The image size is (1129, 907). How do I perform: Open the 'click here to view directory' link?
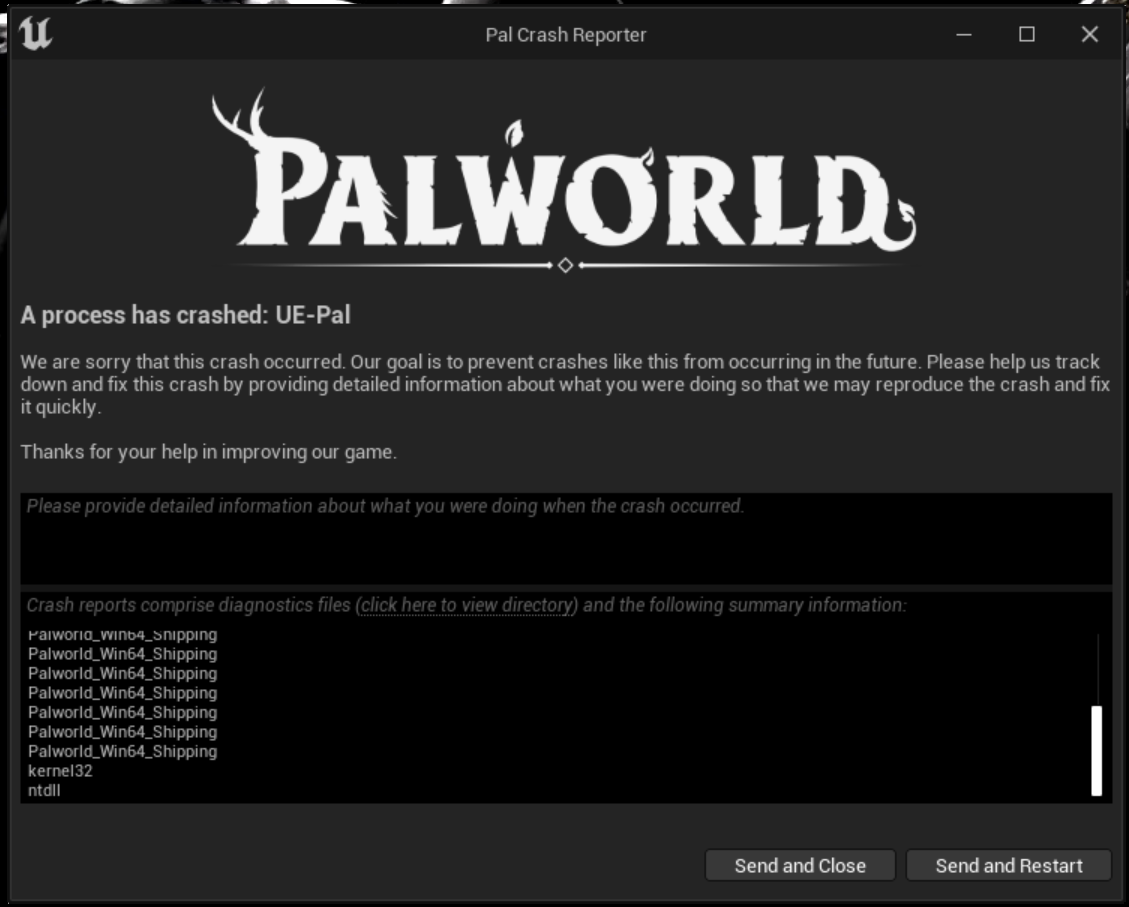pos(467,605)
